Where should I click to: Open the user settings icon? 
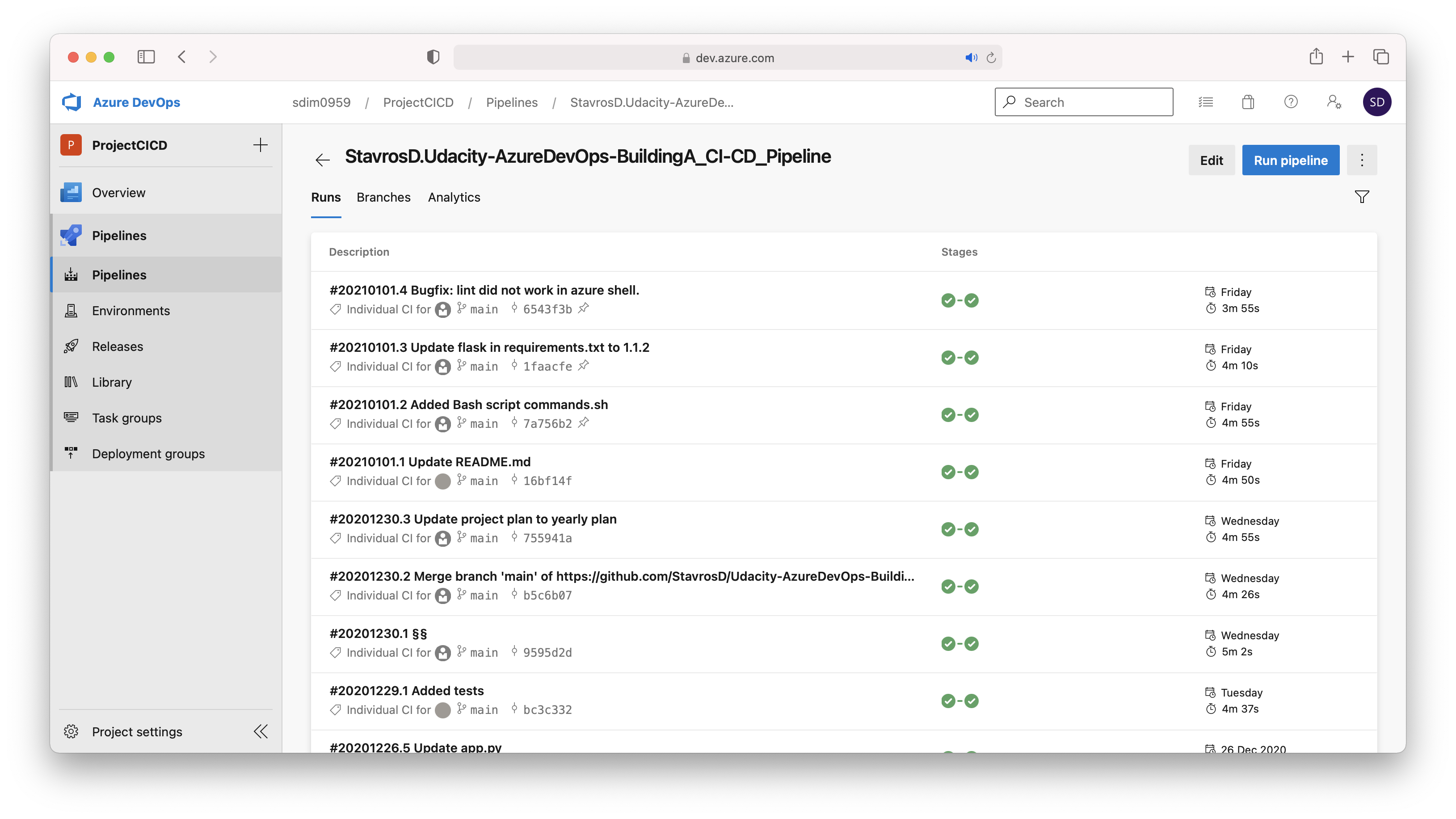pos(1334,102)
